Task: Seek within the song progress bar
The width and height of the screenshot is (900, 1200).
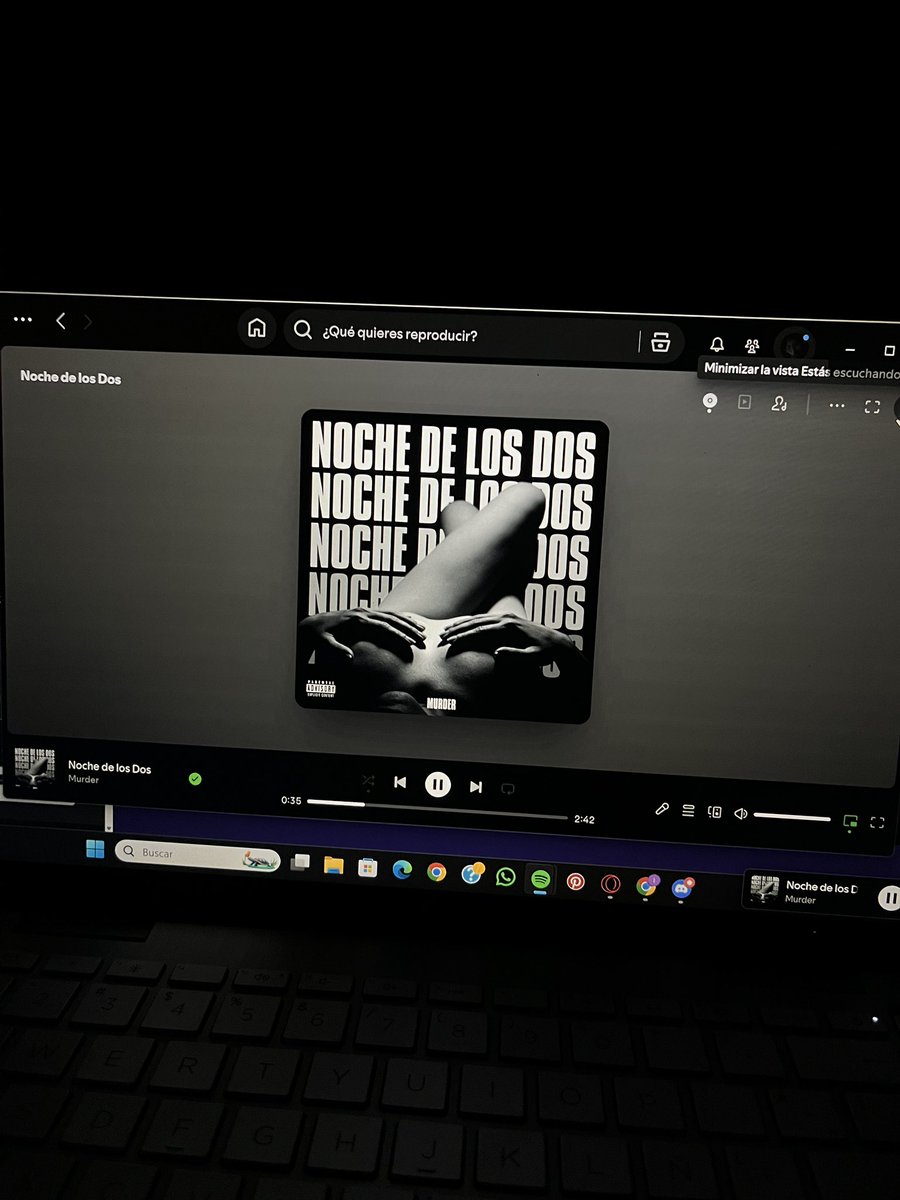Action: (437, 810)
